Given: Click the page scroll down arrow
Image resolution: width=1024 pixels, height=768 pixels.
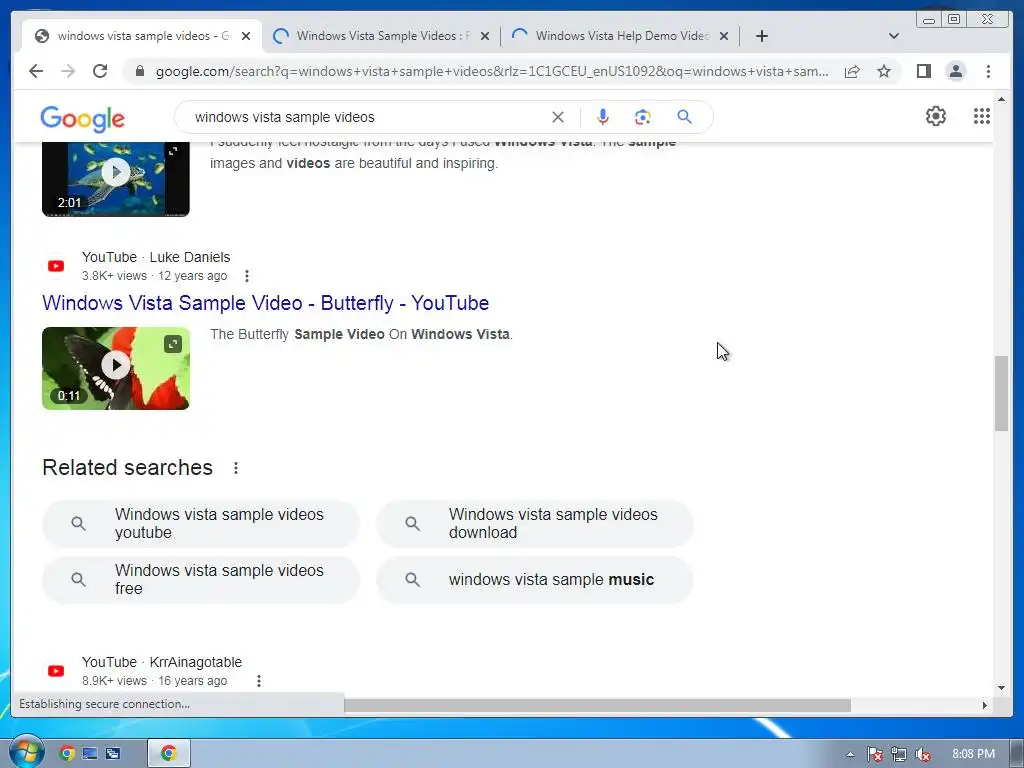Looking at the screenshot, I should click(1001, 688).
